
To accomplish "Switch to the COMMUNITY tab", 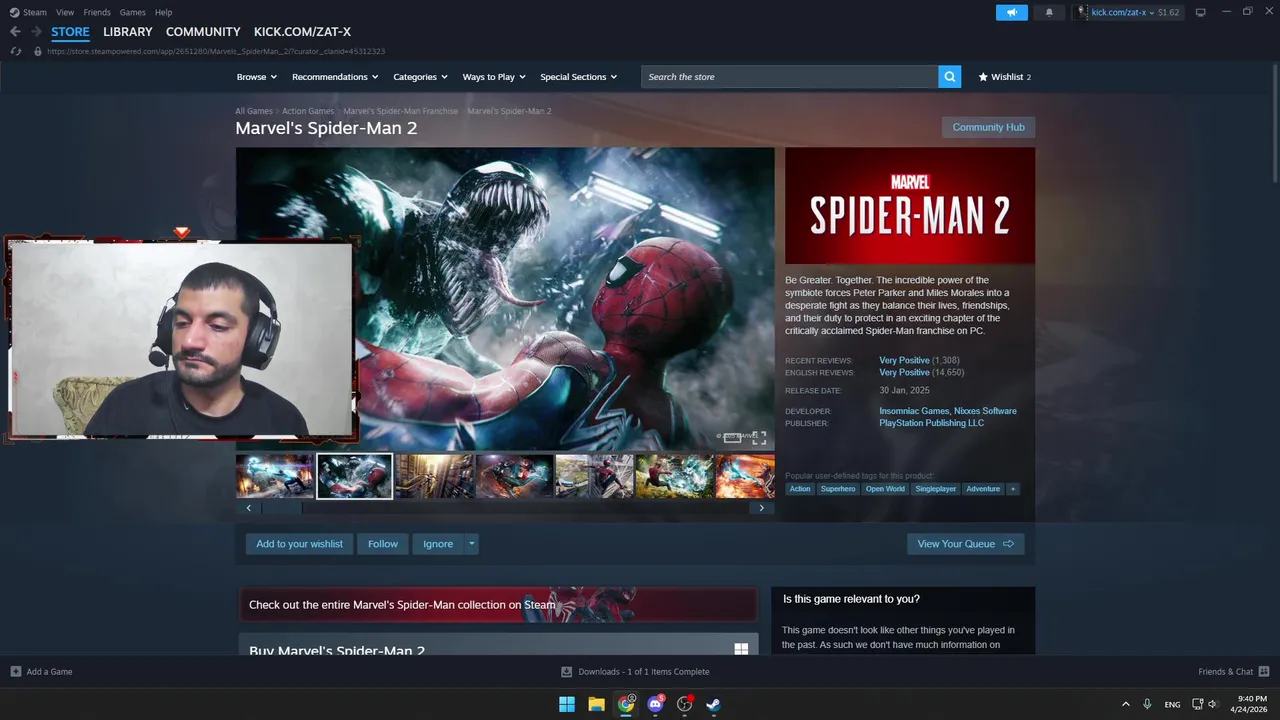I will point(203,32).
